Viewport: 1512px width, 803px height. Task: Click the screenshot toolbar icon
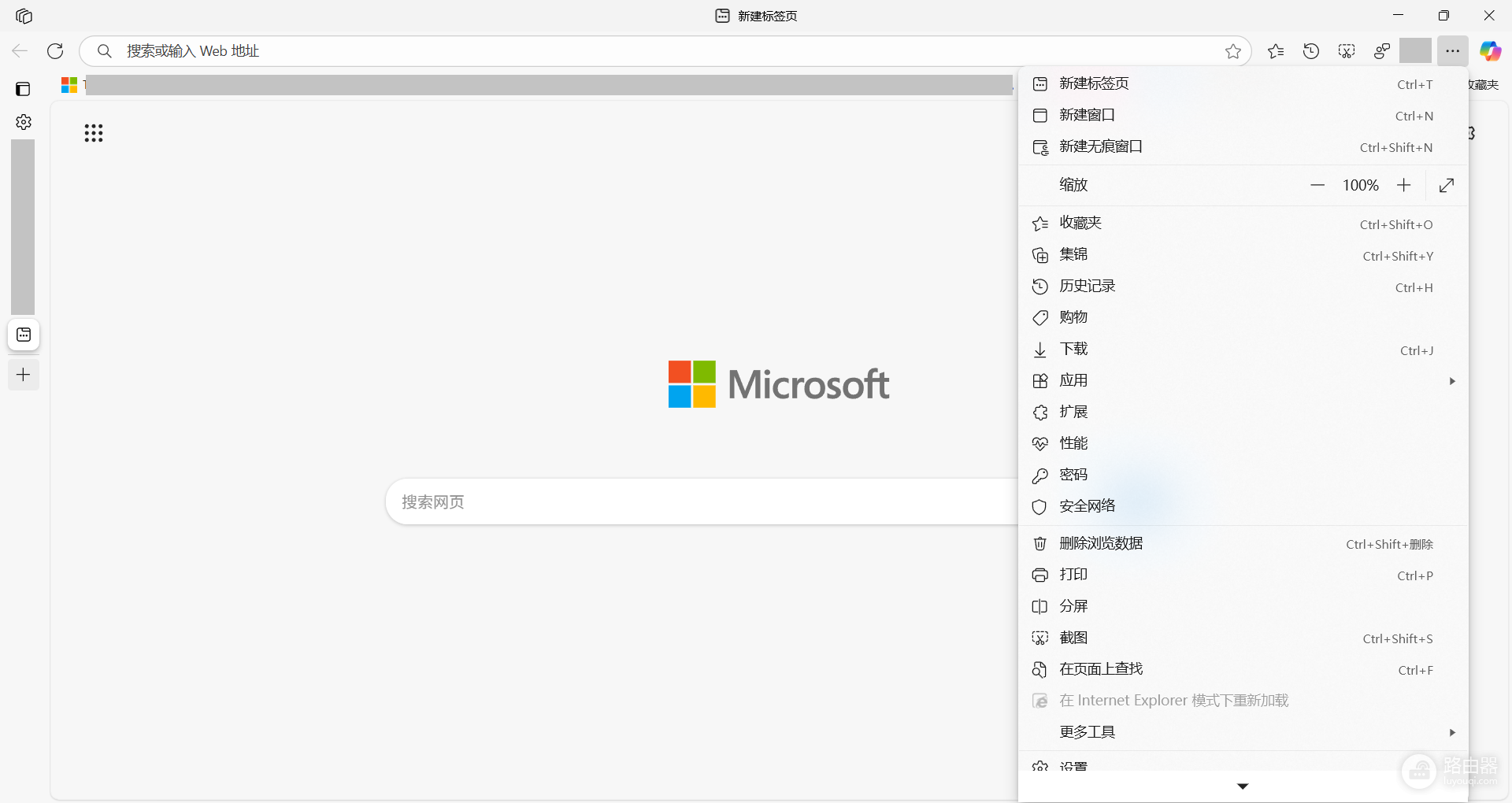(x=1347, y=51)
